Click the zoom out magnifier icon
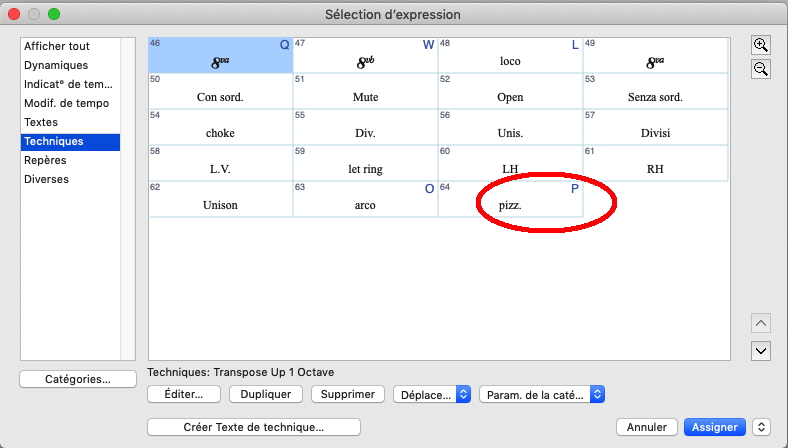 point(761,69)
